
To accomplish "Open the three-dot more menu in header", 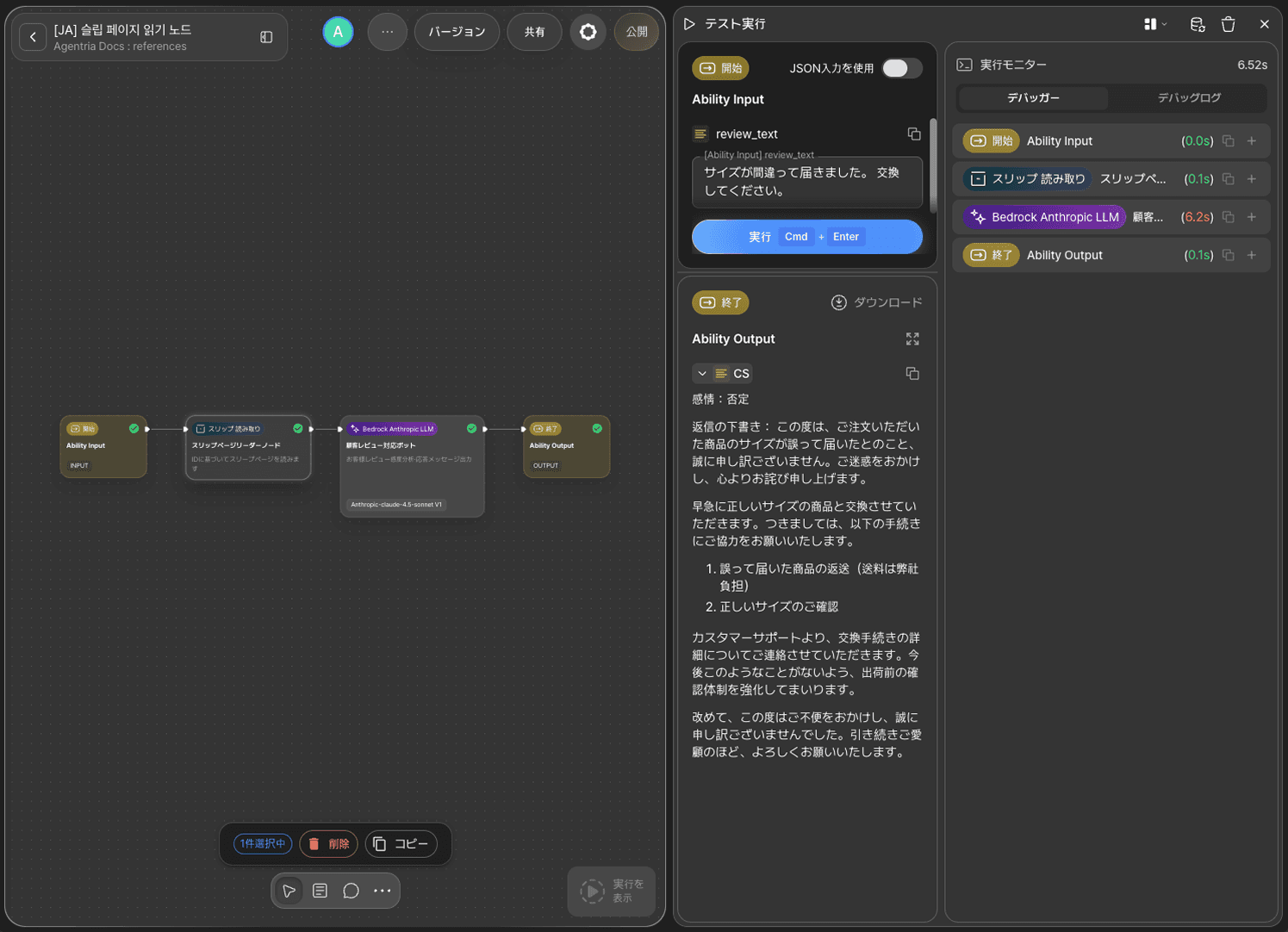I will [x=388, y=32].
